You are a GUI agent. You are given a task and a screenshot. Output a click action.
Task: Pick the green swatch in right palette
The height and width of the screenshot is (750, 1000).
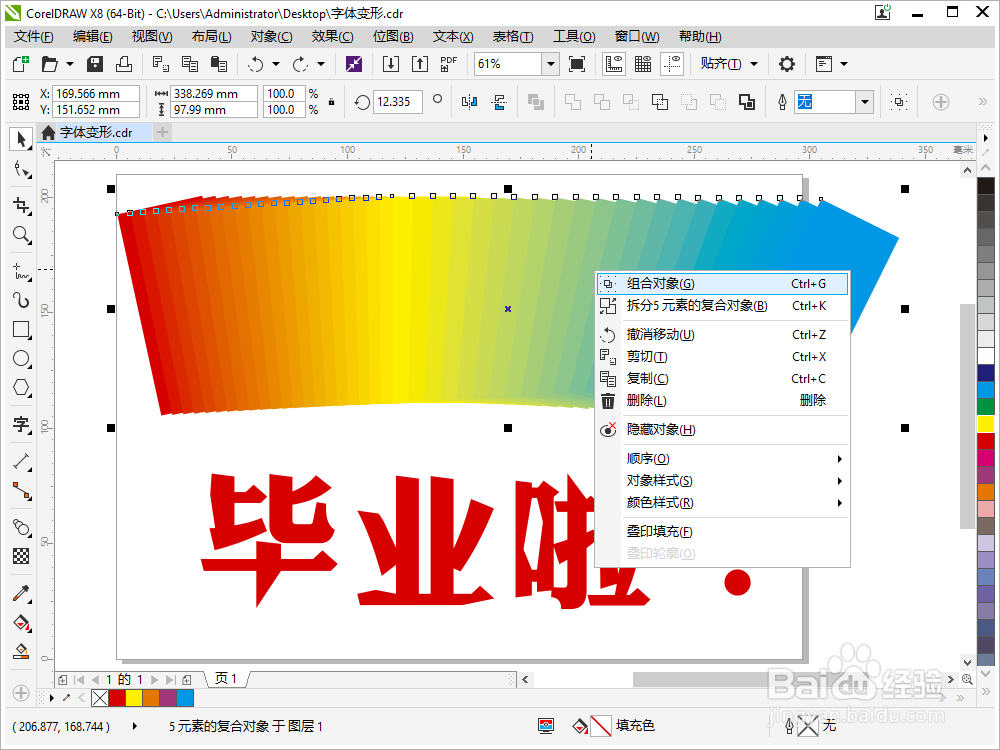point(986,406)
